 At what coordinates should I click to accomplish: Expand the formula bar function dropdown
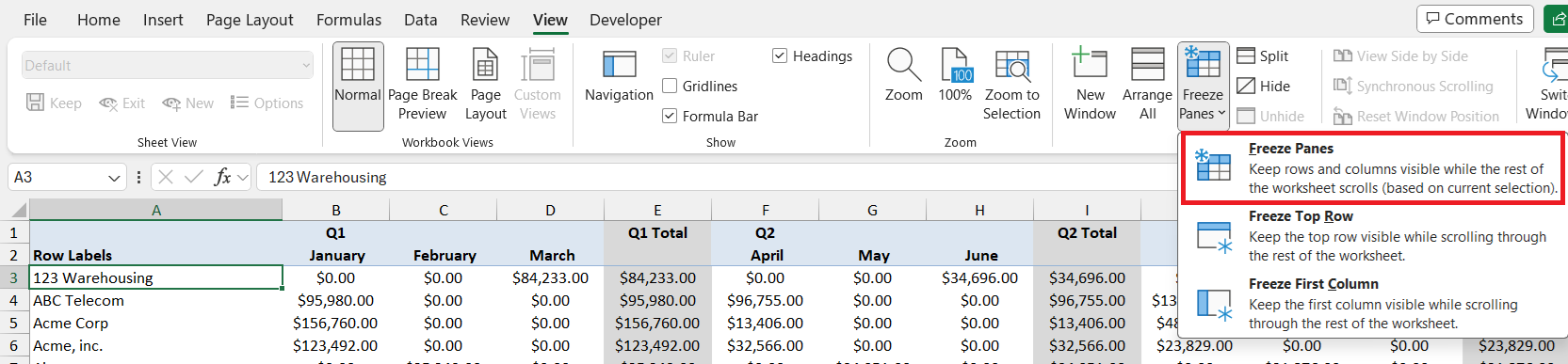(243, 178)
